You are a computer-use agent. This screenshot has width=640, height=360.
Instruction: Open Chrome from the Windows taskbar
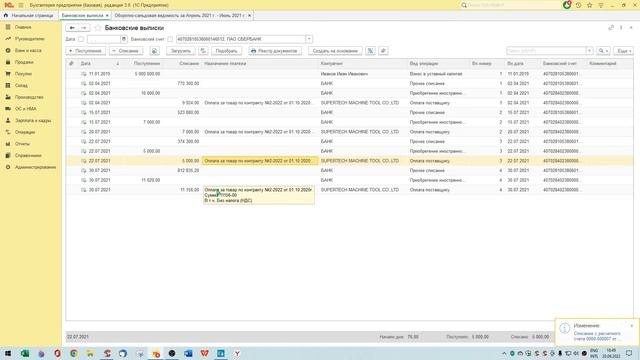74,353
